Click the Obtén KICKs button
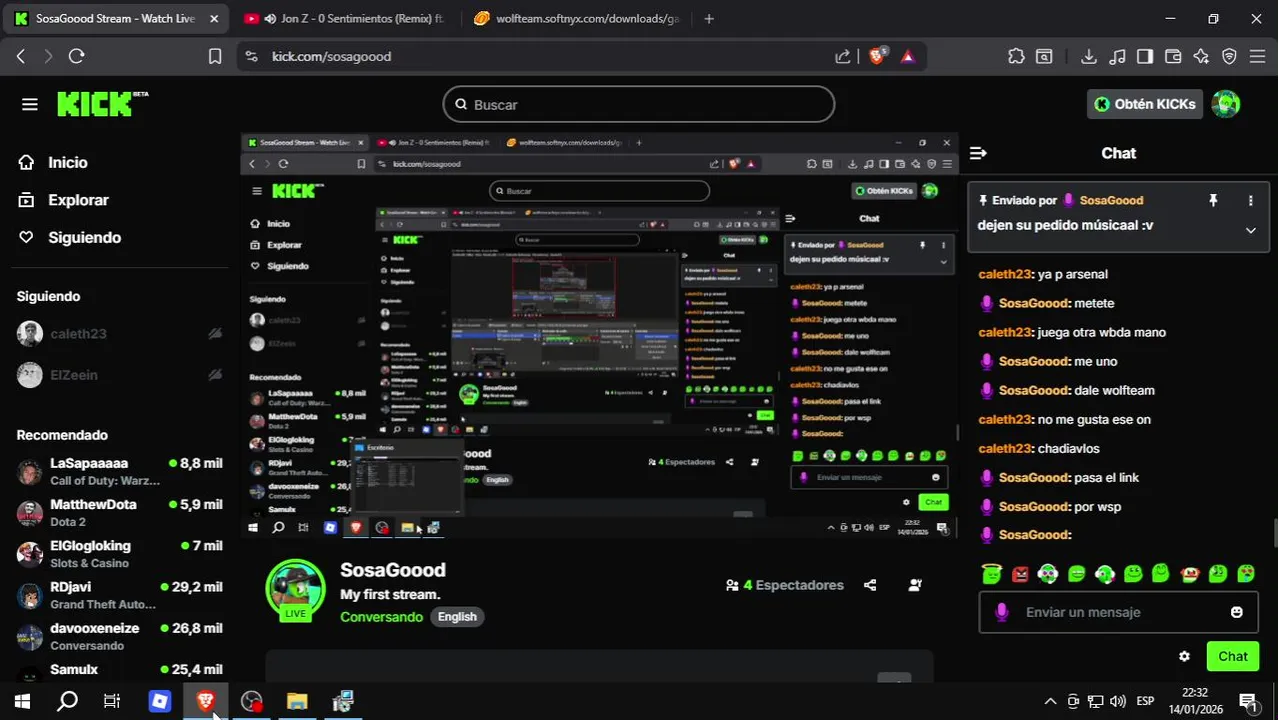The width and height of the screenshot is (1278, 720). pyautogui.click(x=1145, y=104)
